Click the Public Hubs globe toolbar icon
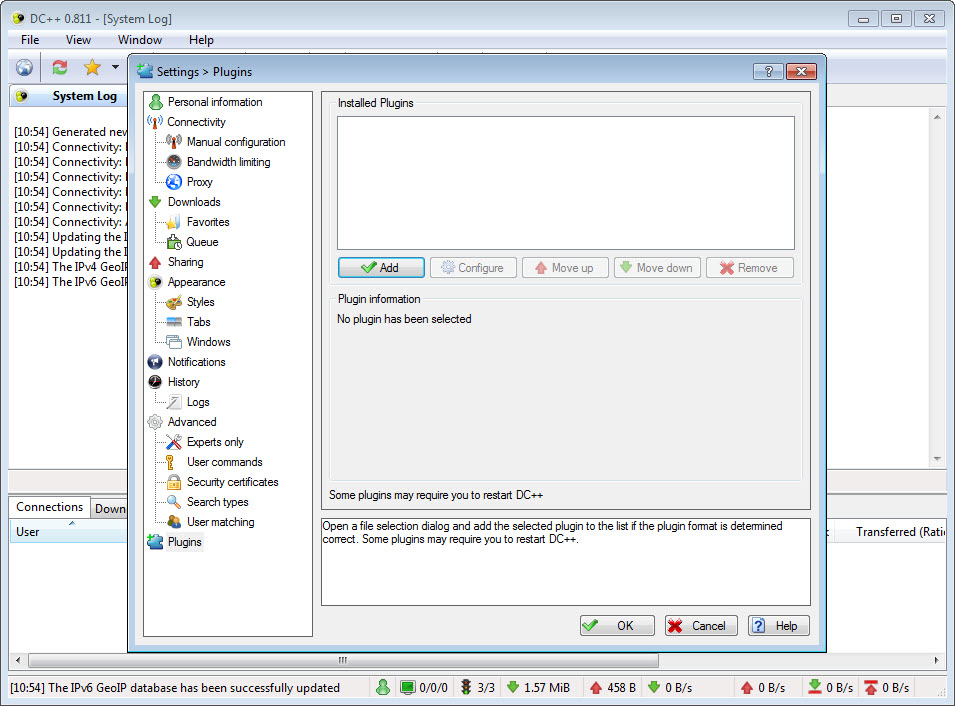 pos(24,67)
